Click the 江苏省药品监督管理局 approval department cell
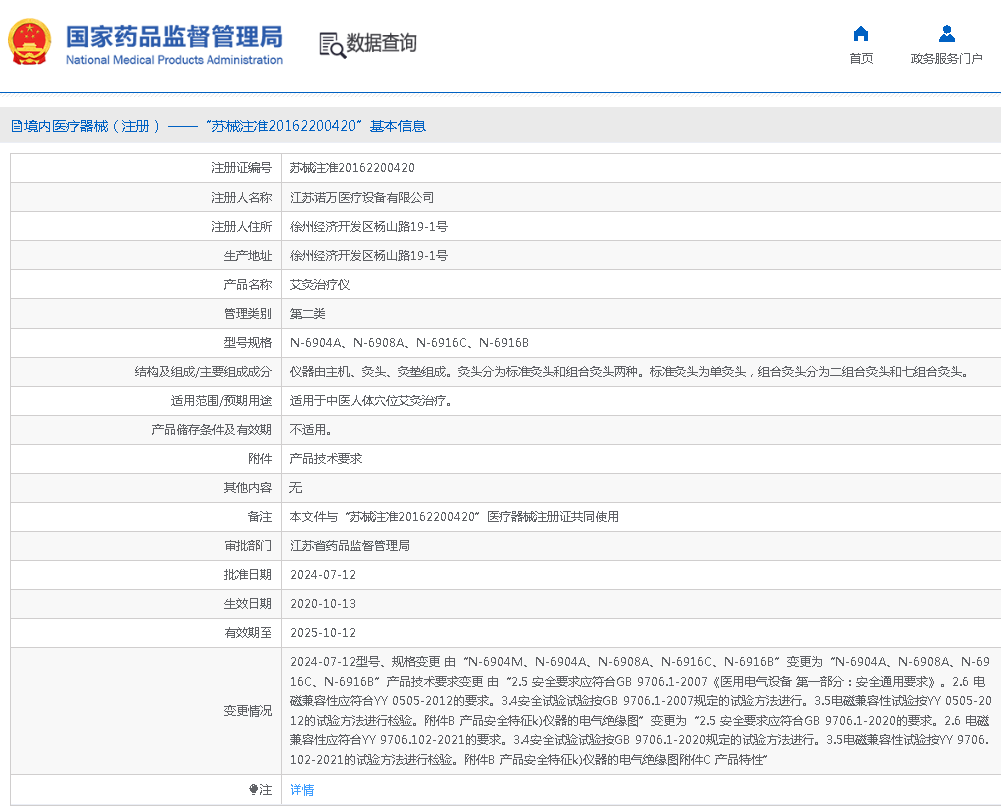Viewport: 1001px width, 806px height. coord(349,546)
